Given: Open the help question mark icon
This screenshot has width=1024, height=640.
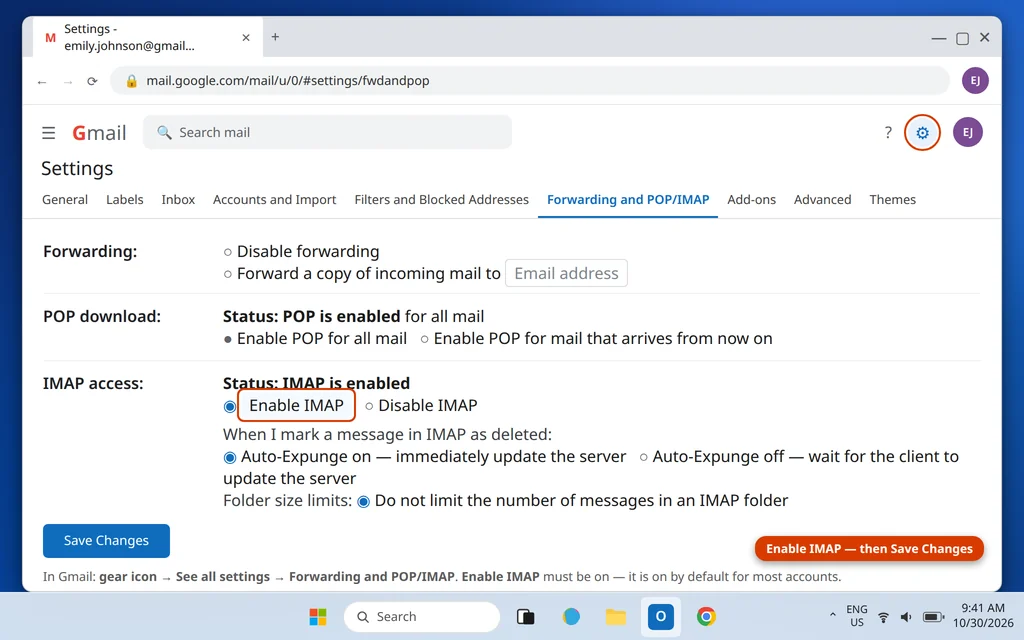Looking at the screenshot, I should (x=888, y=133).
